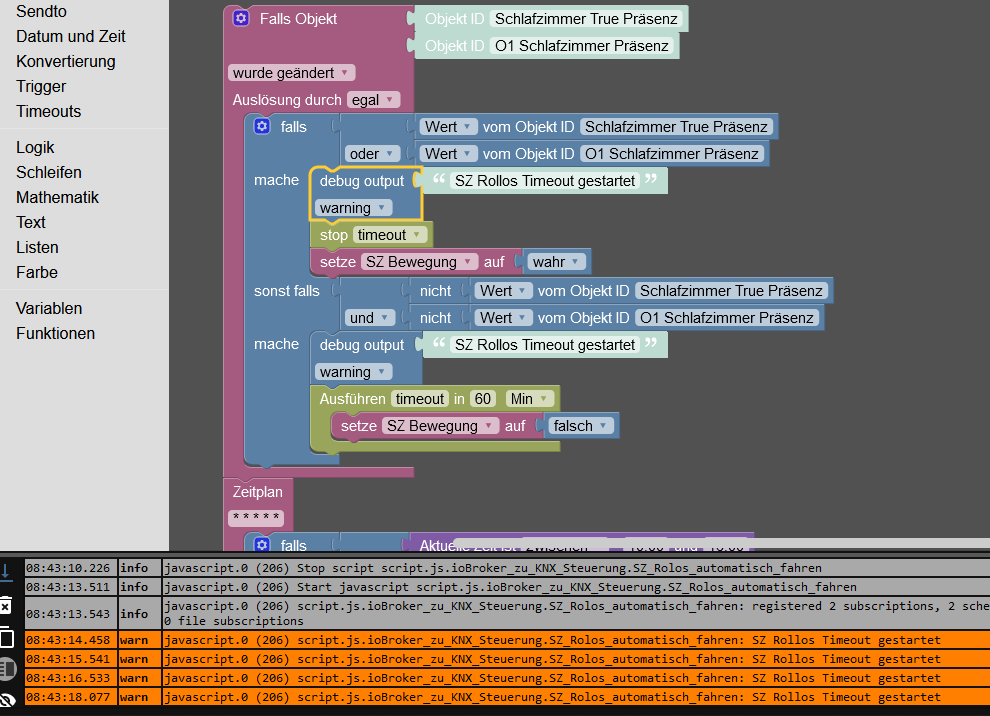Open the Datum und Zeit category
990x716 pixels.
point(71,36)
